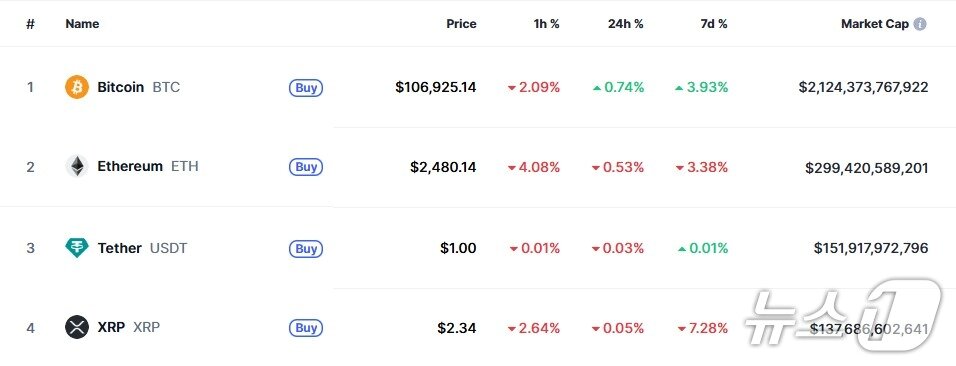Open the Market Cap info icon
Viewport: 956px width, 366px height.
920,24
